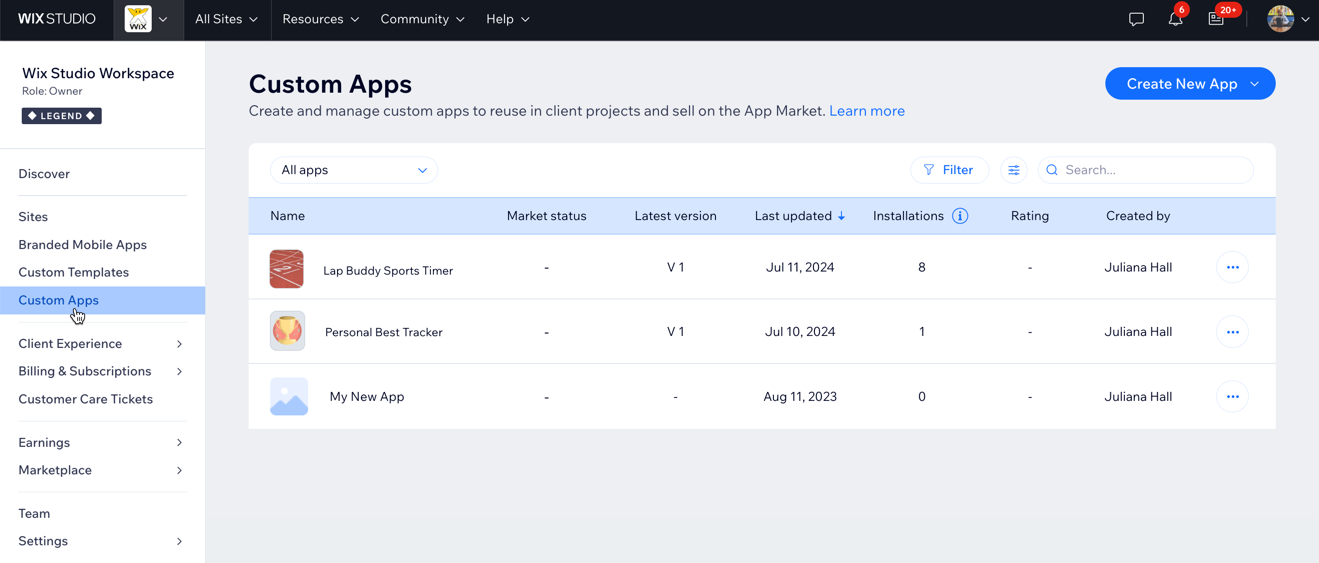Open Custom Templates in sidebar

[73, 272]
